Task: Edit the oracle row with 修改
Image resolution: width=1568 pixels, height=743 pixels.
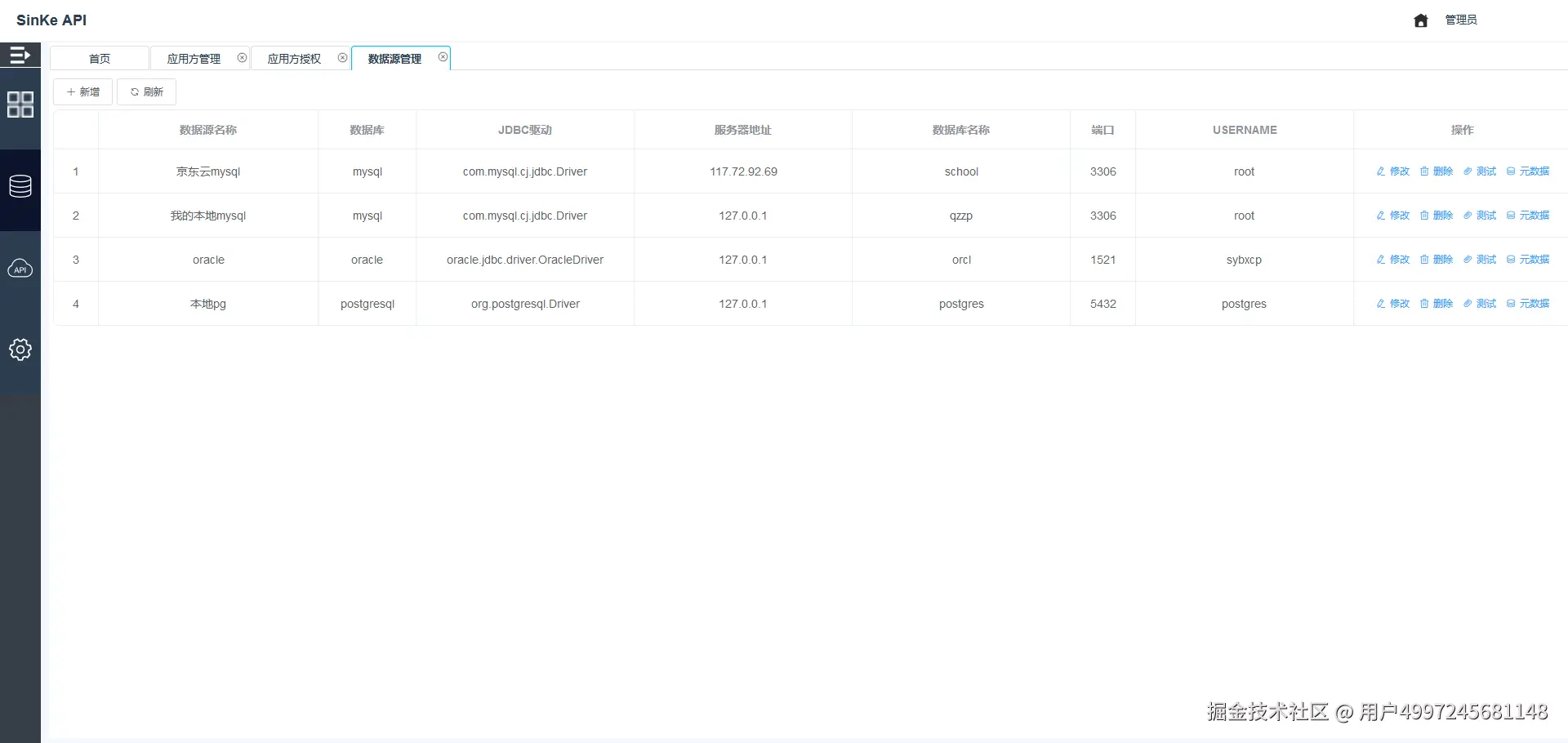Action: [1393, 260]
